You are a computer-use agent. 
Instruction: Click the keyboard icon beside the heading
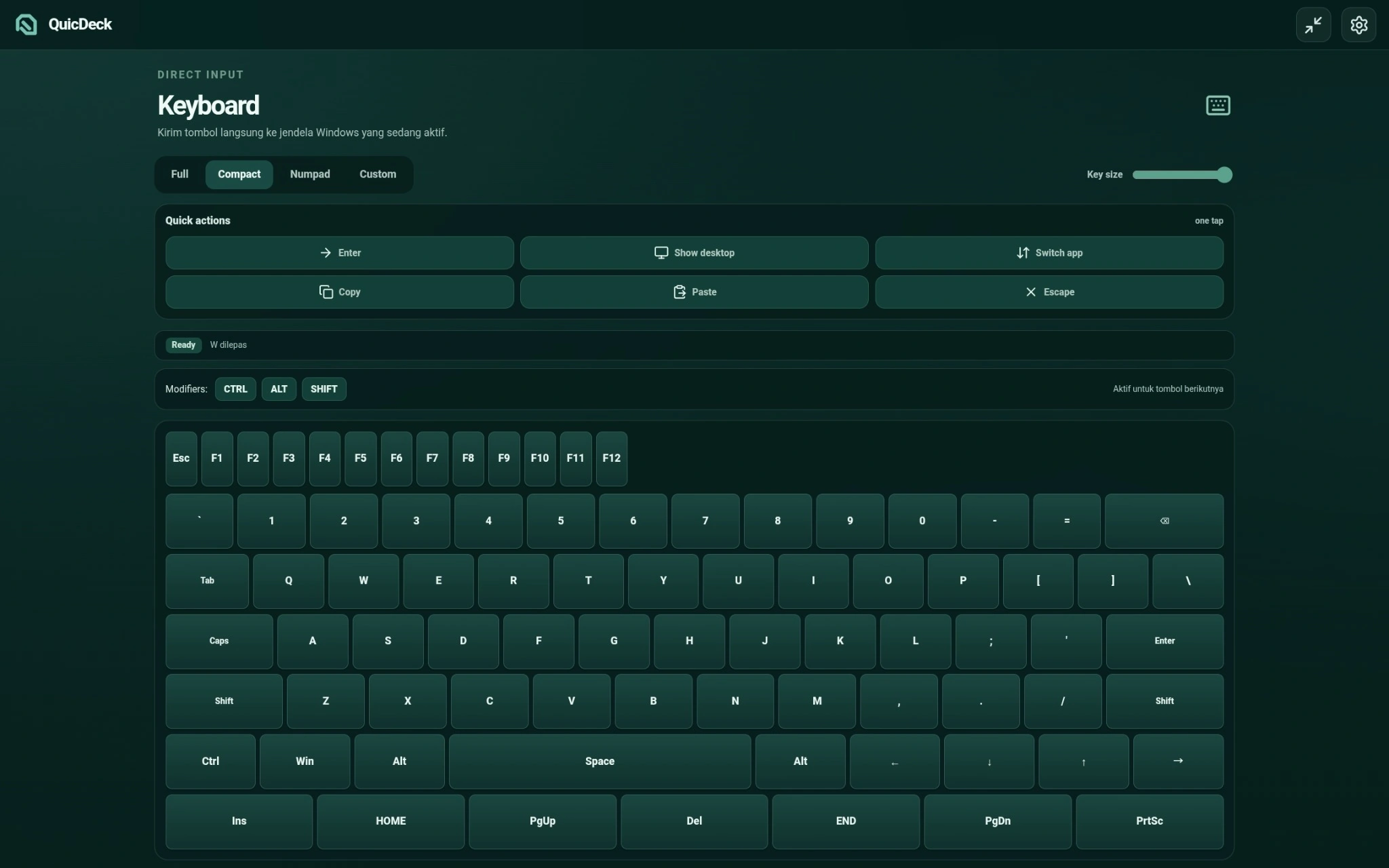tap(1218, 105)
